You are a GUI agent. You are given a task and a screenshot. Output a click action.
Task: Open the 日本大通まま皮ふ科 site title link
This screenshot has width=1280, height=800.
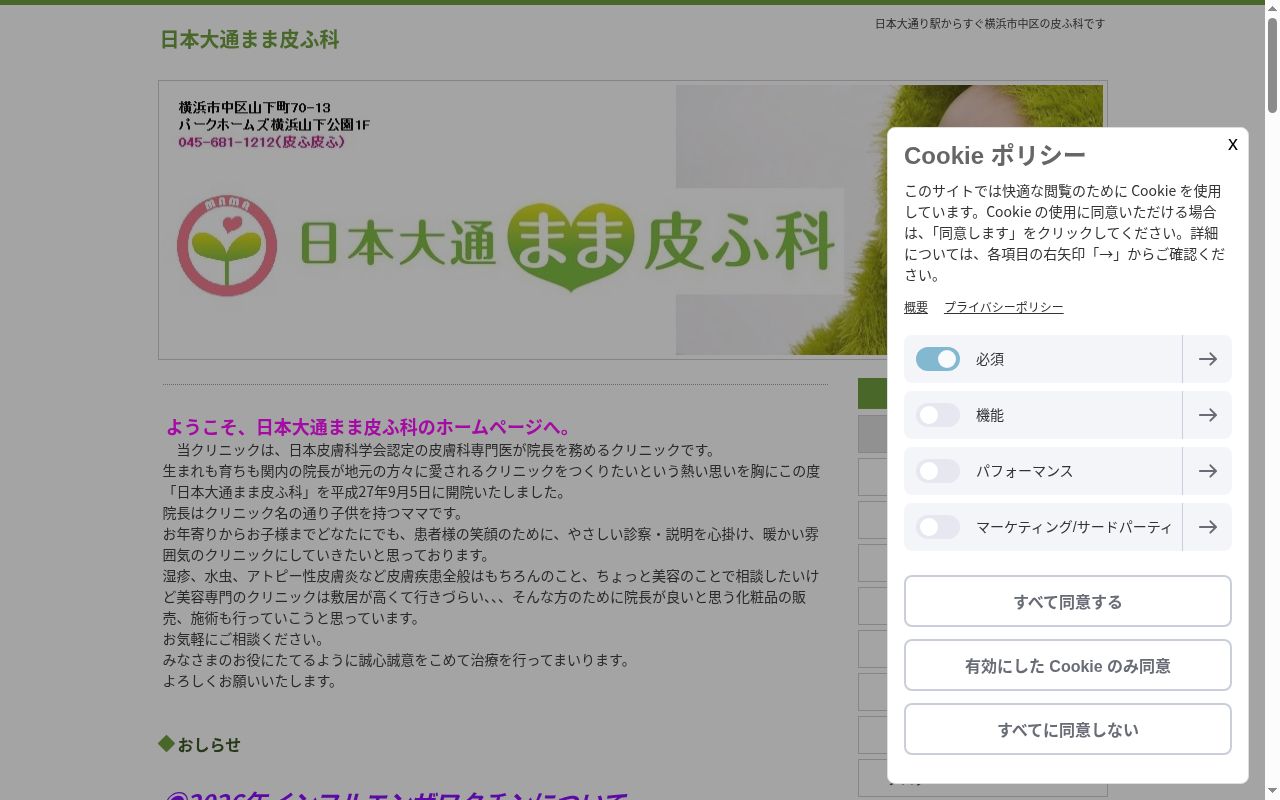(250, 39)
